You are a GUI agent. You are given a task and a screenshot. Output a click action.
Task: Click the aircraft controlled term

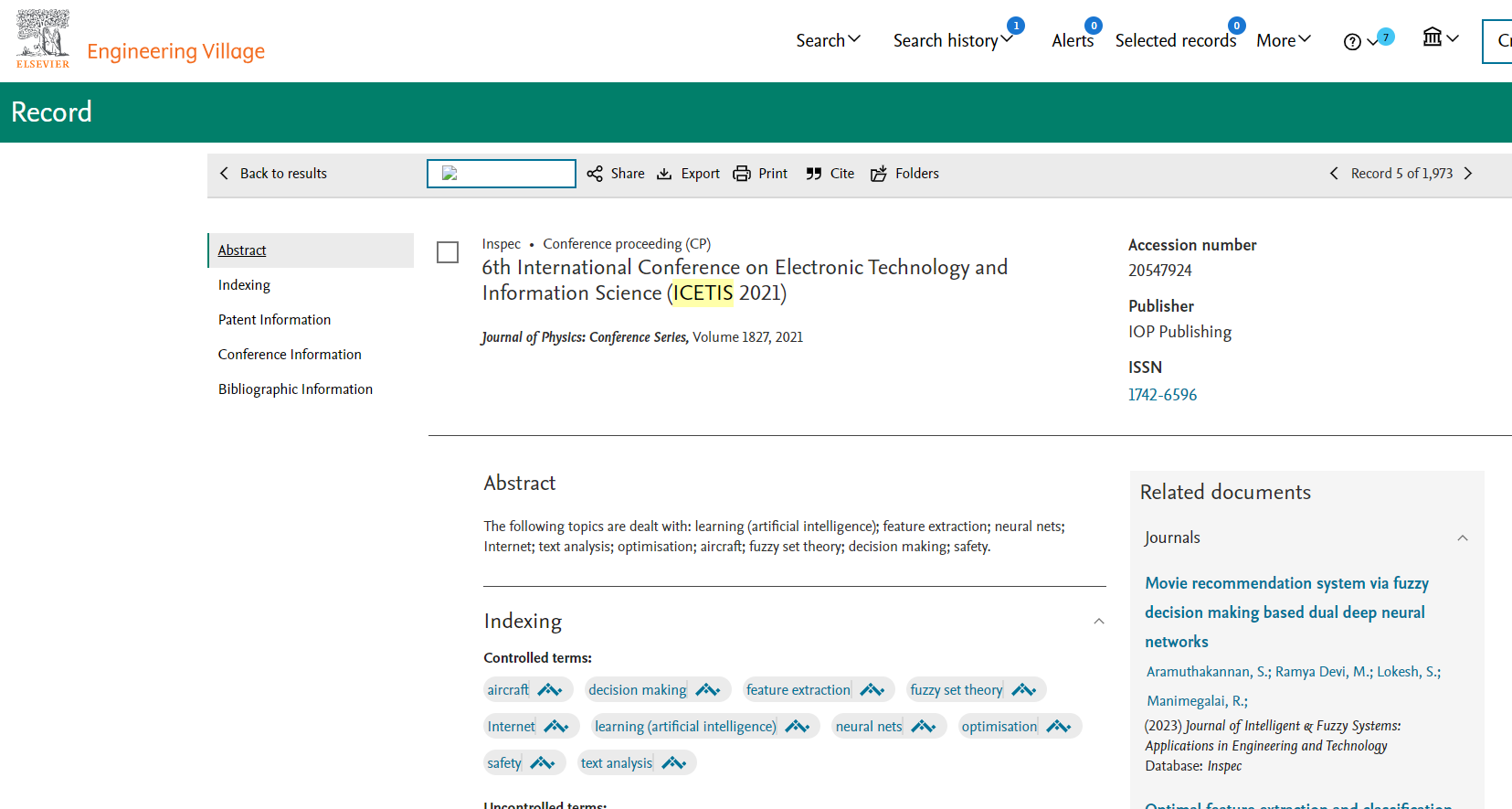tap(508, 690)
